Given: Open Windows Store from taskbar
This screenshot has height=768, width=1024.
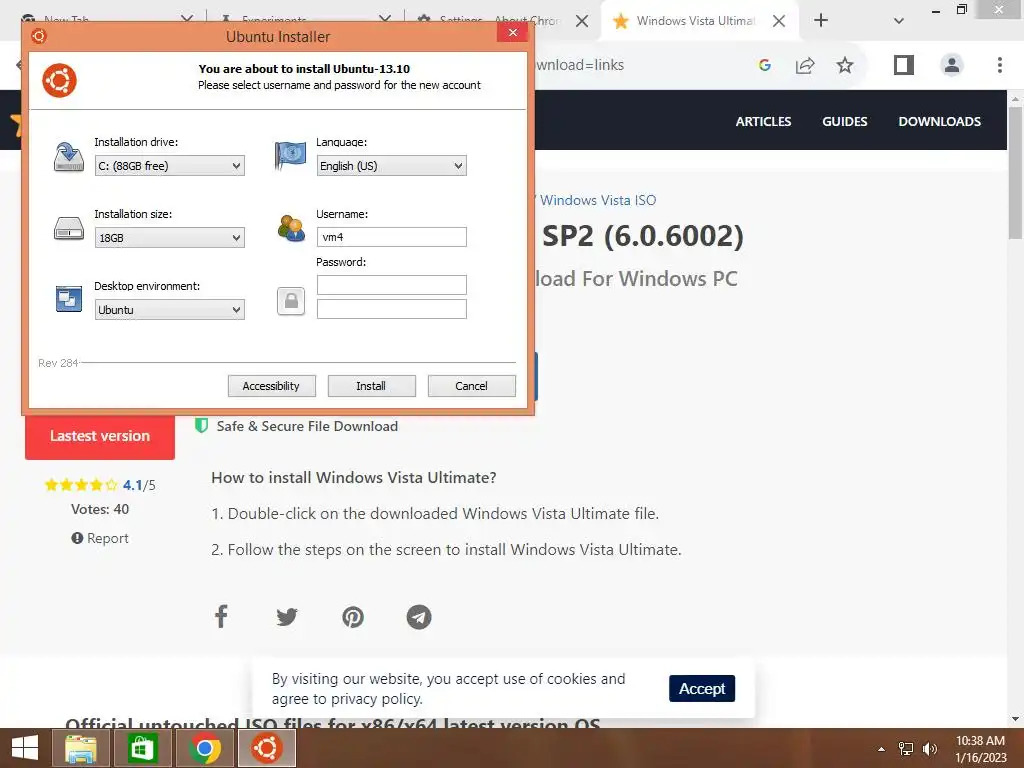Looking at the screenshot, I should pos(143,748).
